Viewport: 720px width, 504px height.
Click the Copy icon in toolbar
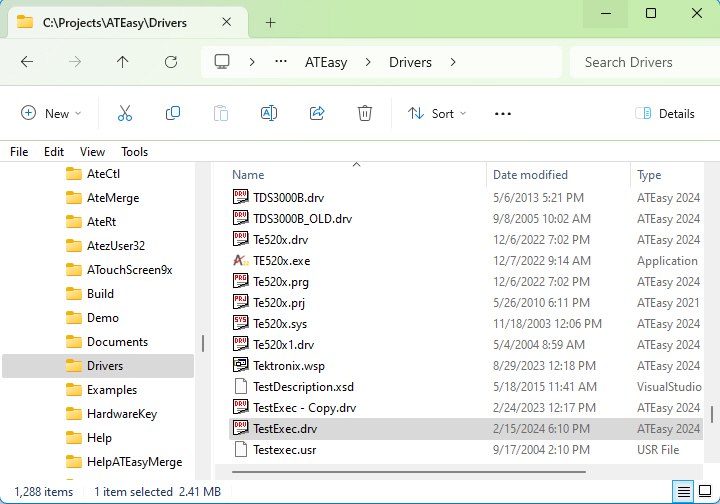pos(173,114)
